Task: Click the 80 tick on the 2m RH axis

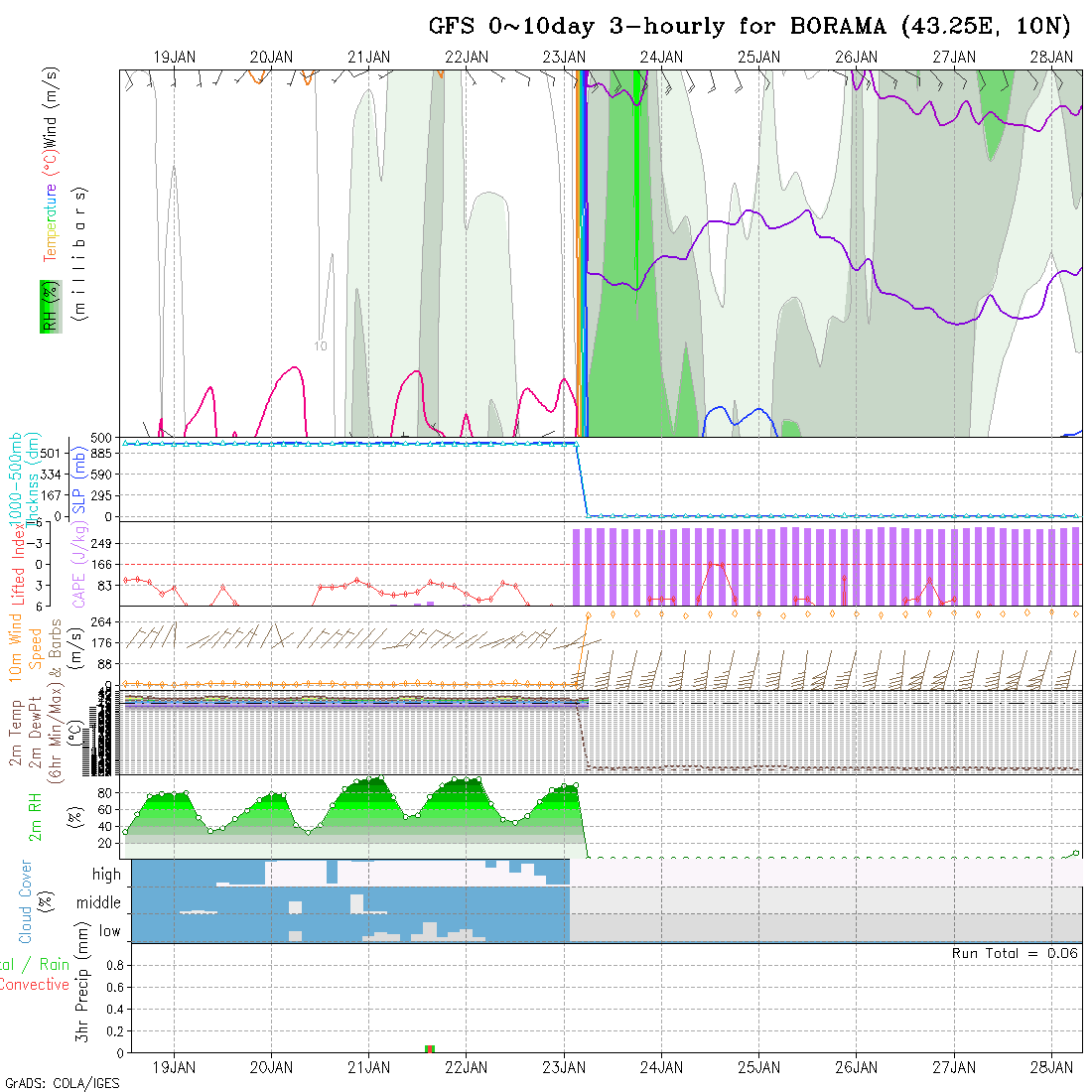Action: (104, 793)
